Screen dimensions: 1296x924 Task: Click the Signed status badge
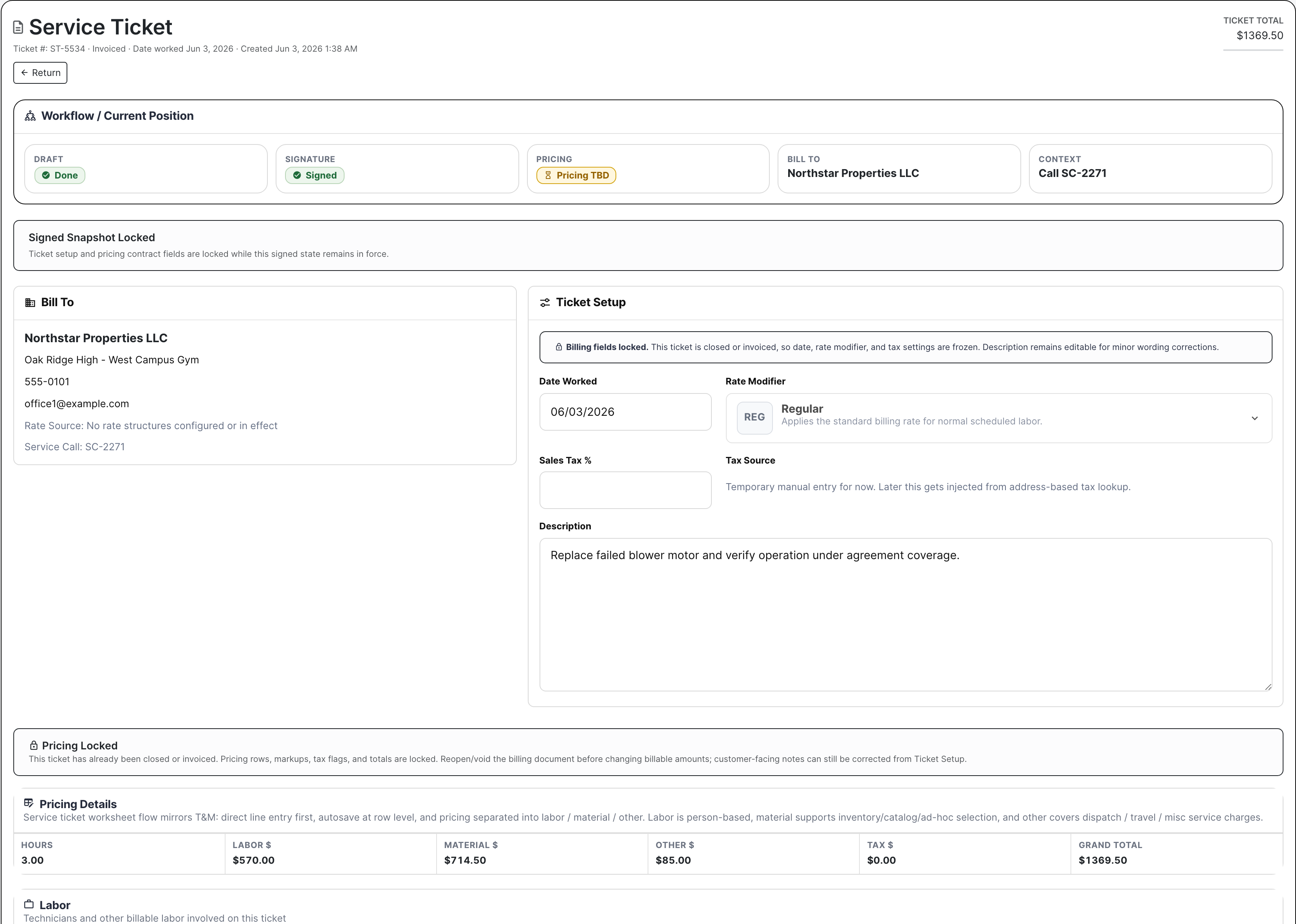(315, 175)
